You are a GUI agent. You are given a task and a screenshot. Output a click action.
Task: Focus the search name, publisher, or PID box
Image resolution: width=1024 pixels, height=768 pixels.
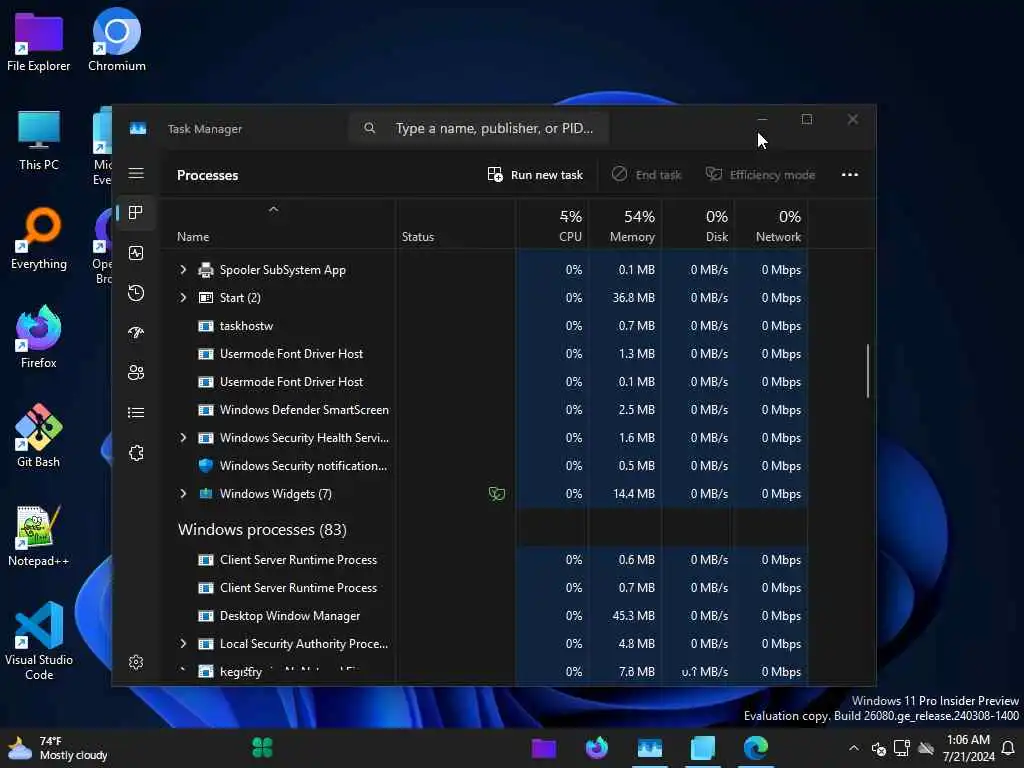[x=479, y=128]
